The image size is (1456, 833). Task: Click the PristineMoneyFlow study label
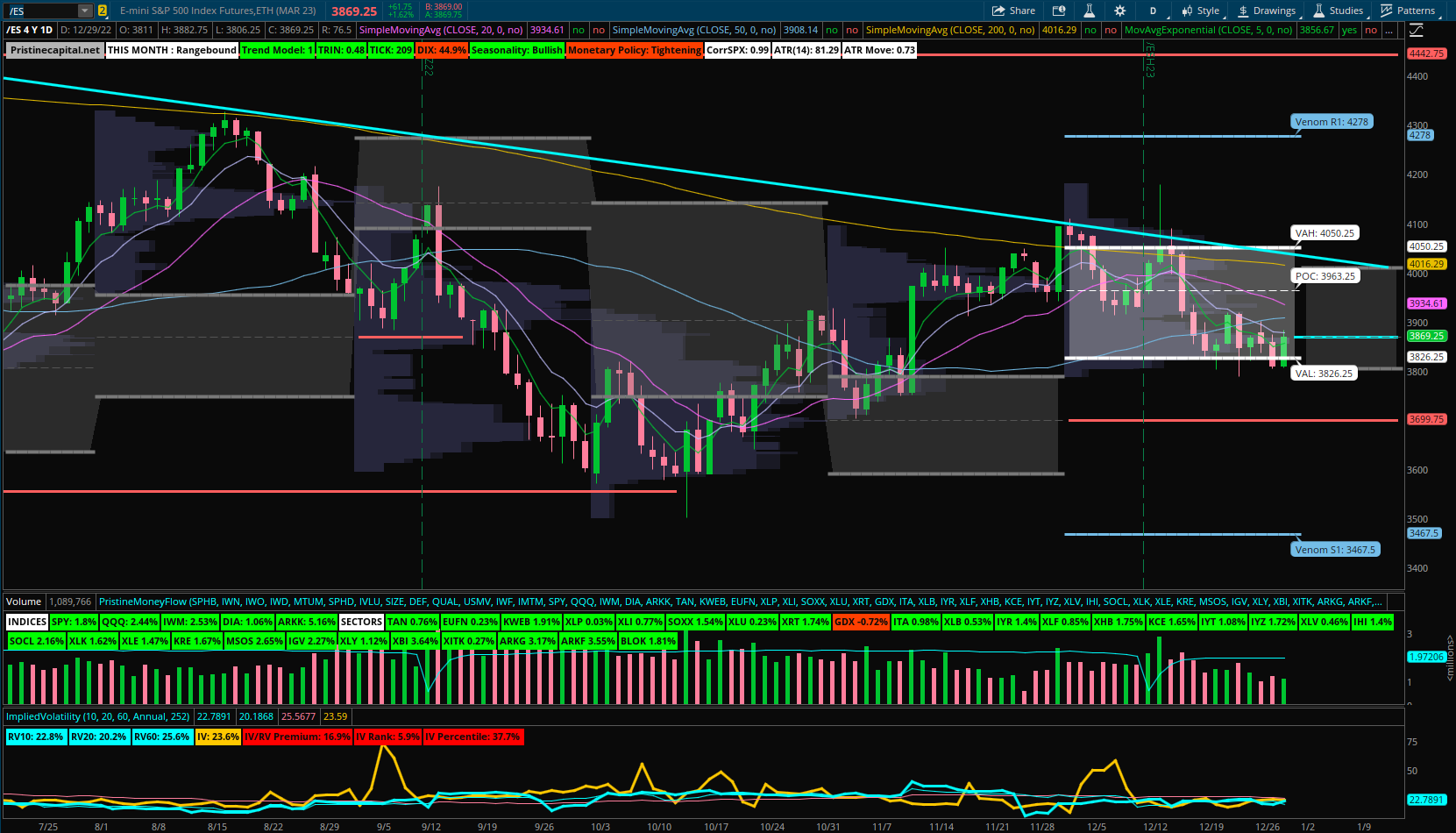(x=741, y=602)
